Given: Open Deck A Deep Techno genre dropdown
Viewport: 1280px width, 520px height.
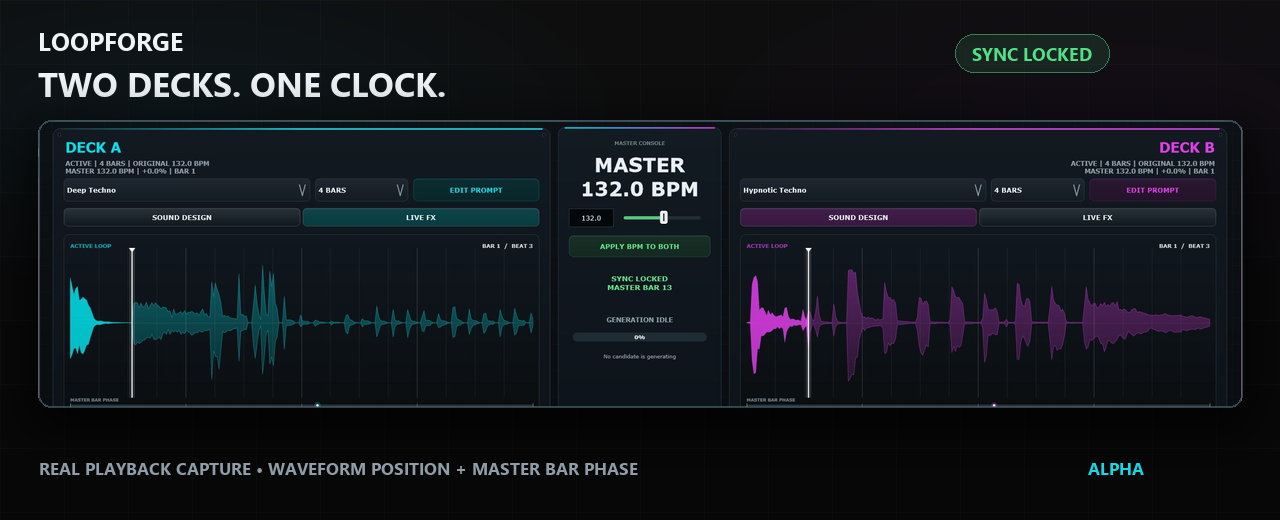Looking at the screenshot, I should pyautogui.click(x=187, y=190).
